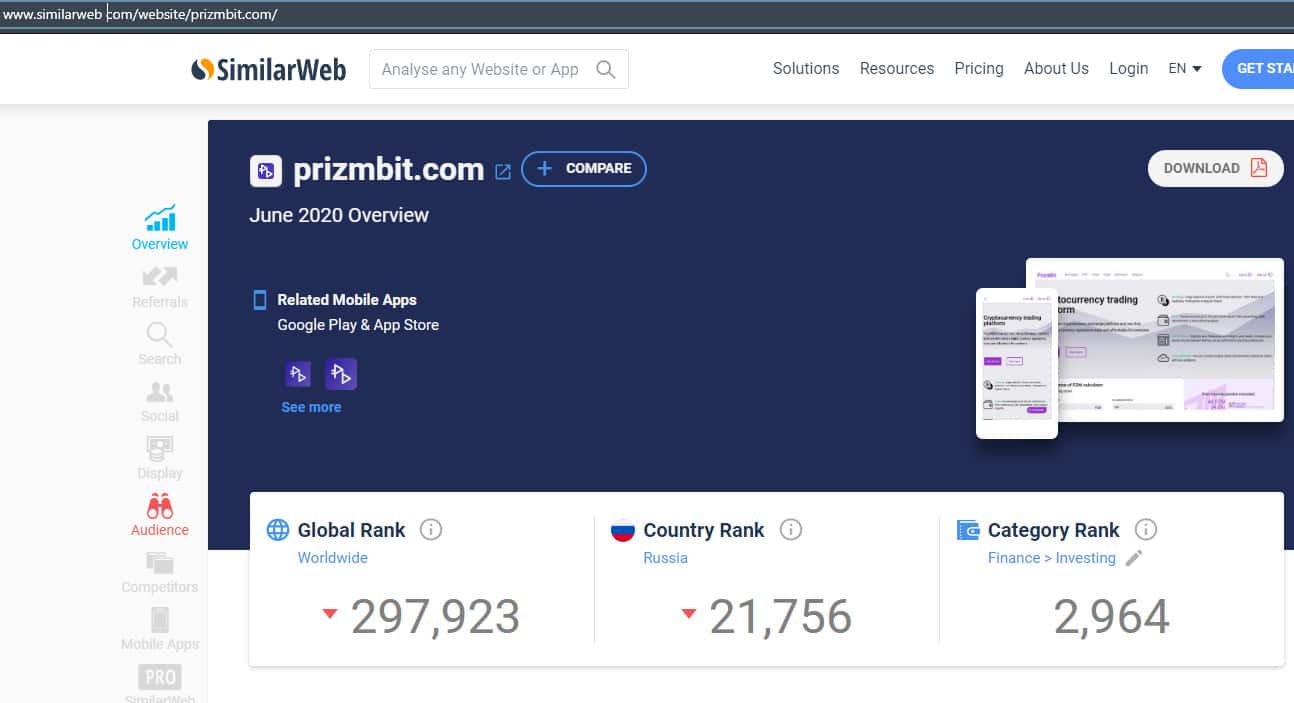The image size is (1294, 703).
Task: Click the country rank value 21,756
Action: [x=780, y=616]
